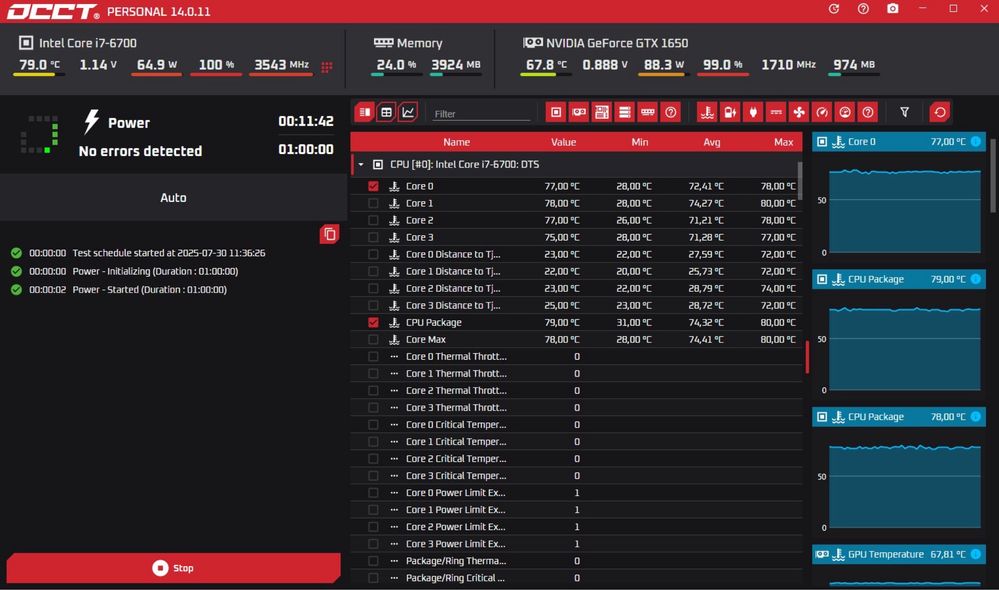Toggle the unknown sensor type filter in the second icon group

click(x=868, y=112)
